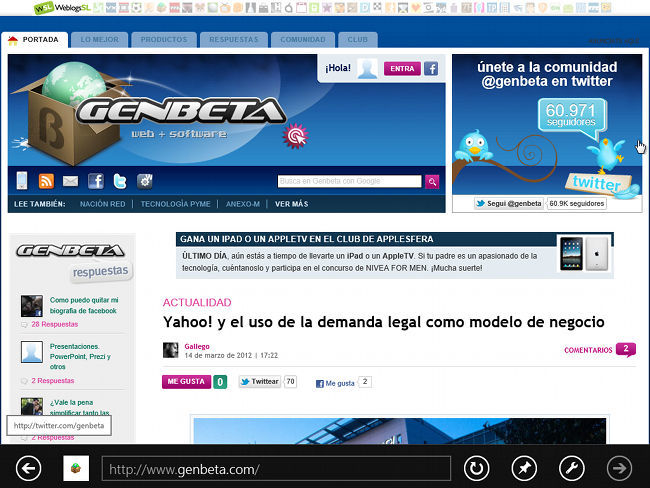Click Gallego's author avatar thumbnail

(x=170, y=350)
